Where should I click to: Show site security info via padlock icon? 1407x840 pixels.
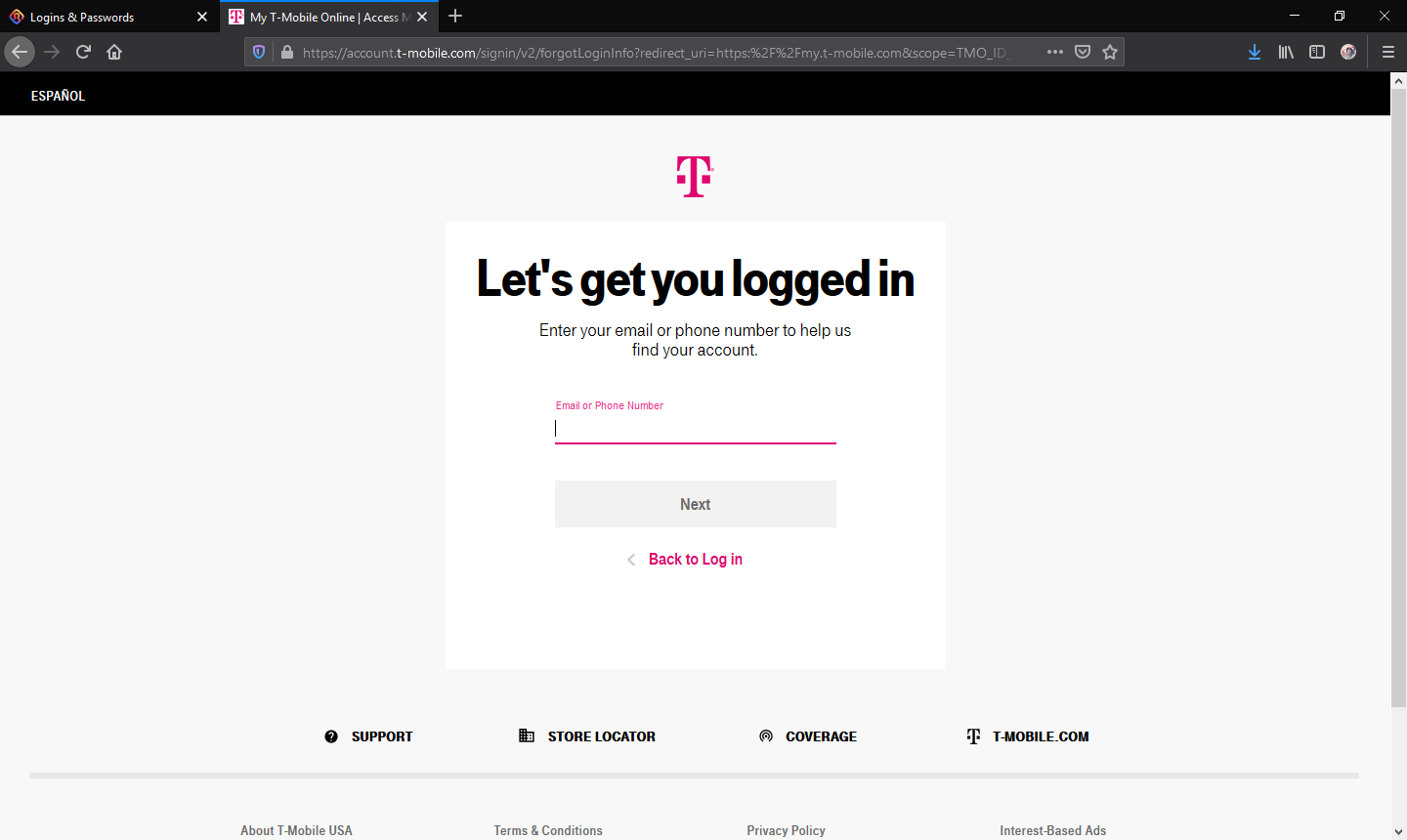pyautogui.click(x=286, y=52)
